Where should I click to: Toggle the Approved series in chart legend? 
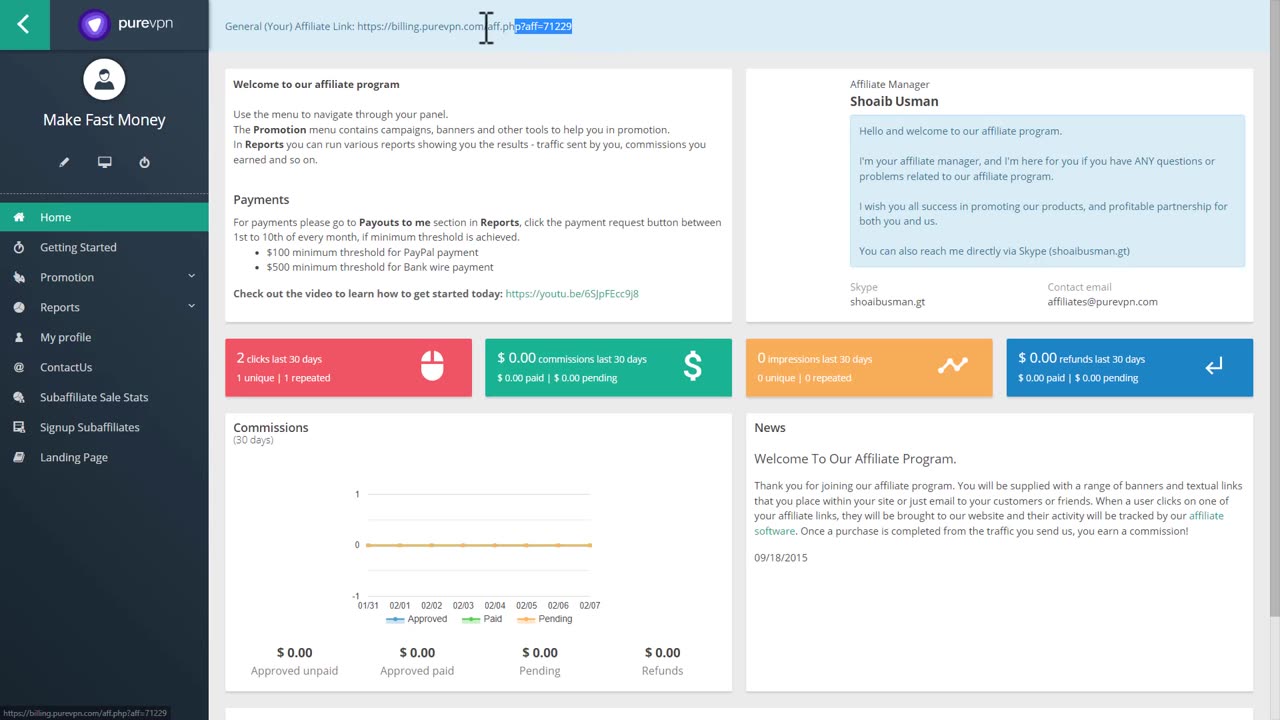click(x=416, y=619)
